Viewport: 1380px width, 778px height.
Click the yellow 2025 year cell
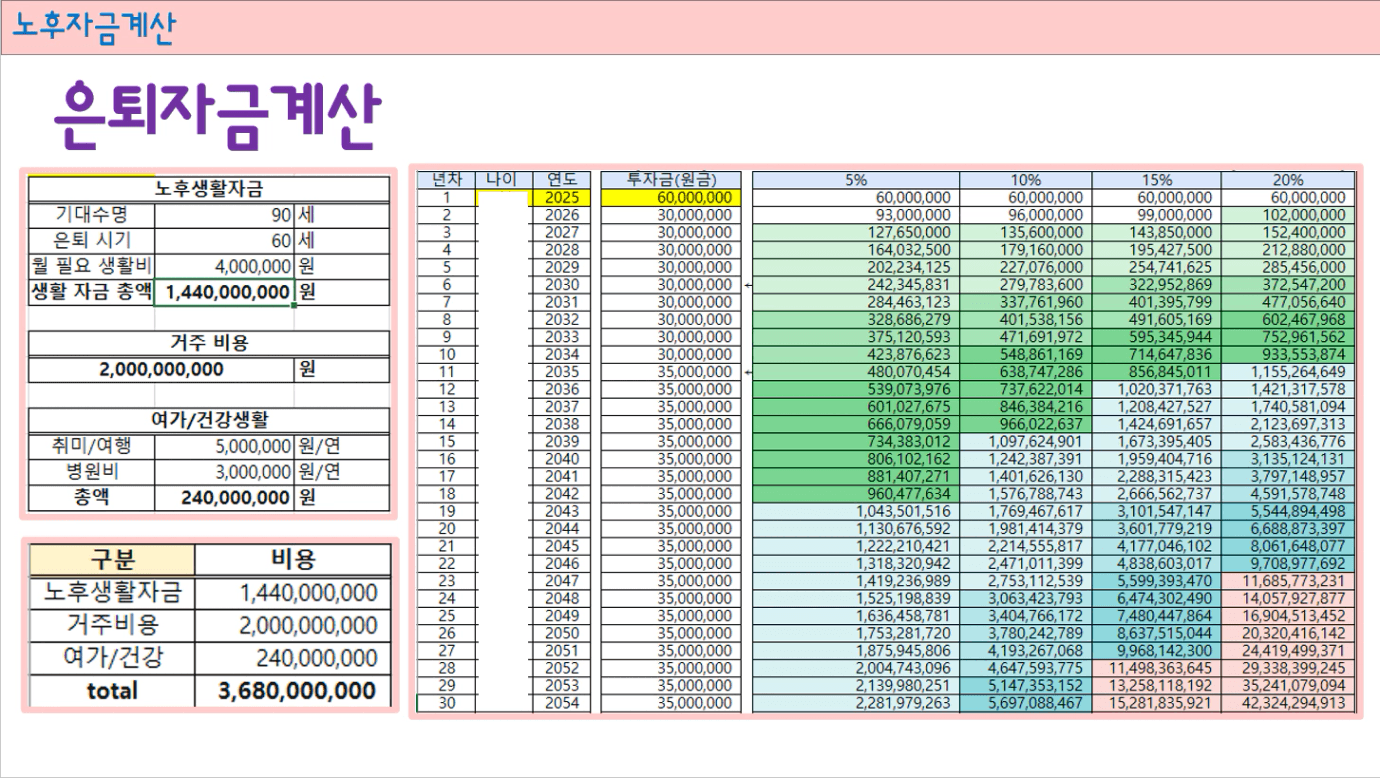tap(561, 198)
